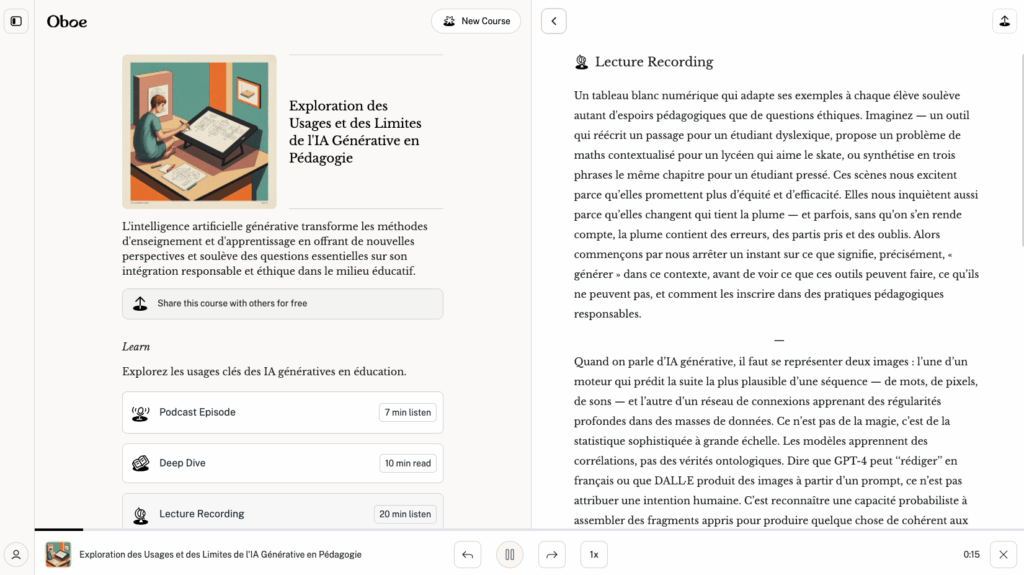Select the Lecture Recording item
Image resolution: width=1024 pixels, height=575 pixels.
pyautogui.click(x=282, y=513)
